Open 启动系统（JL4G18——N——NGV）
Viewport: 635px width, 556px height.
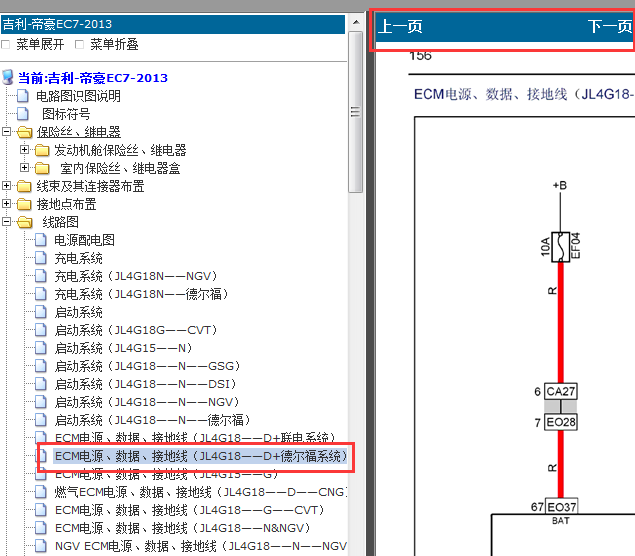pos(147,402)
